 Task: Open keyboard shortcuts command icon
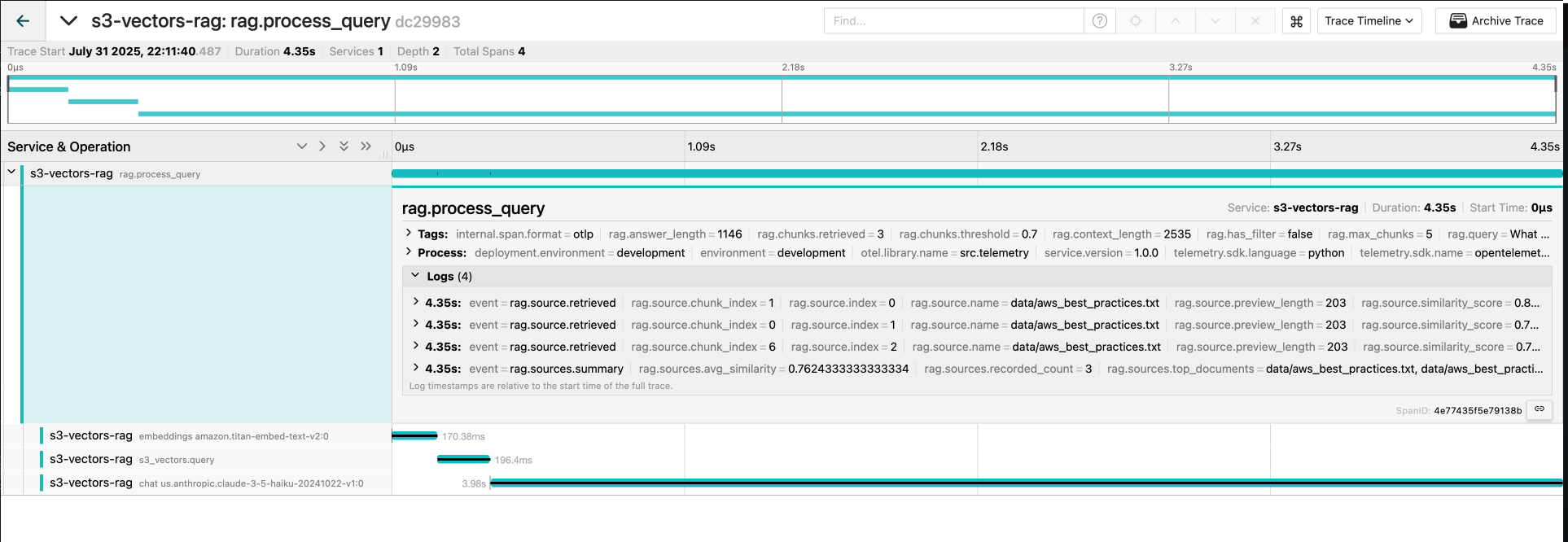coord(1297,21)
